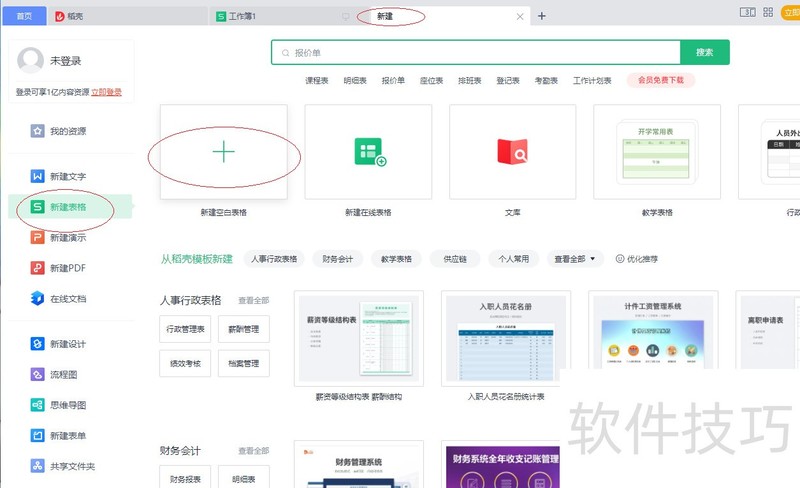
Task: Click the green 搜索 button
Action: (x=704, y=52)
